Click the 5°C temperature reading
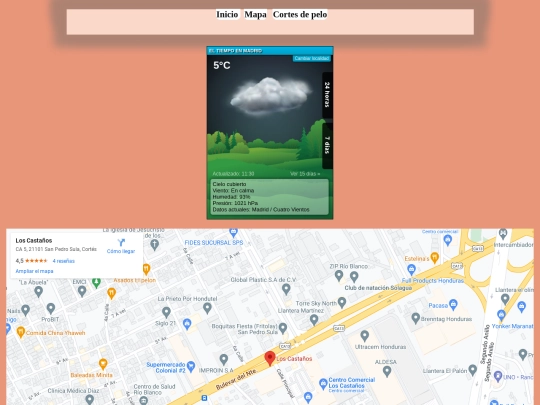Viewport: 540px width, 405px height. tap(222, 65)
